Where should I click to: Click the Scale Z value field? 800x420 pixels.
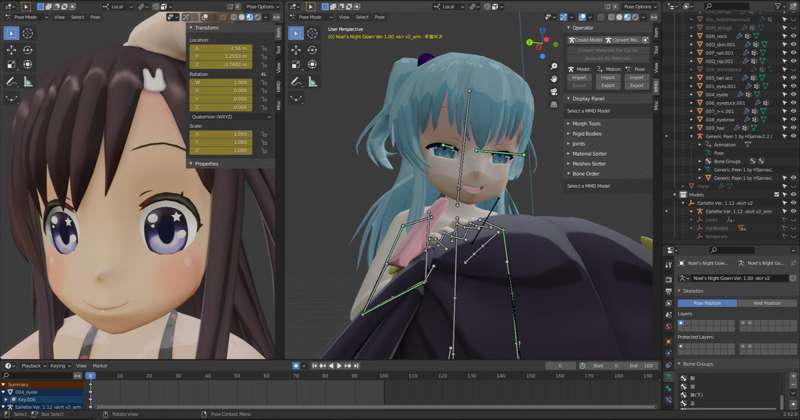point(220,151)
